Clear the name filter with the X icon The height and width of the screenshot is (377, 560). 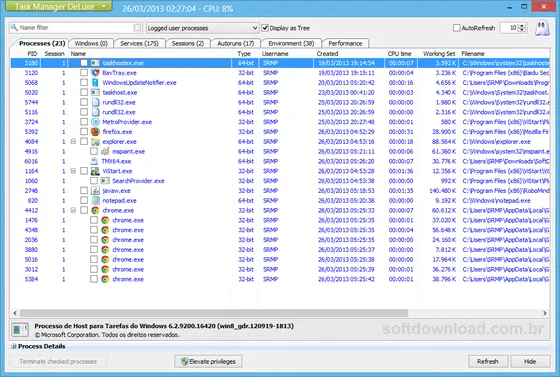point(137,28)
